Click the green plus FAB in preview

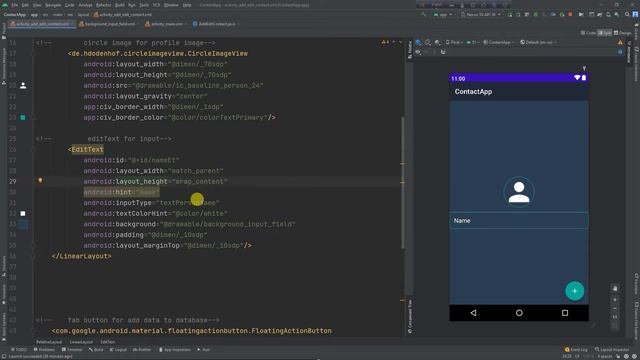[575, 291]
